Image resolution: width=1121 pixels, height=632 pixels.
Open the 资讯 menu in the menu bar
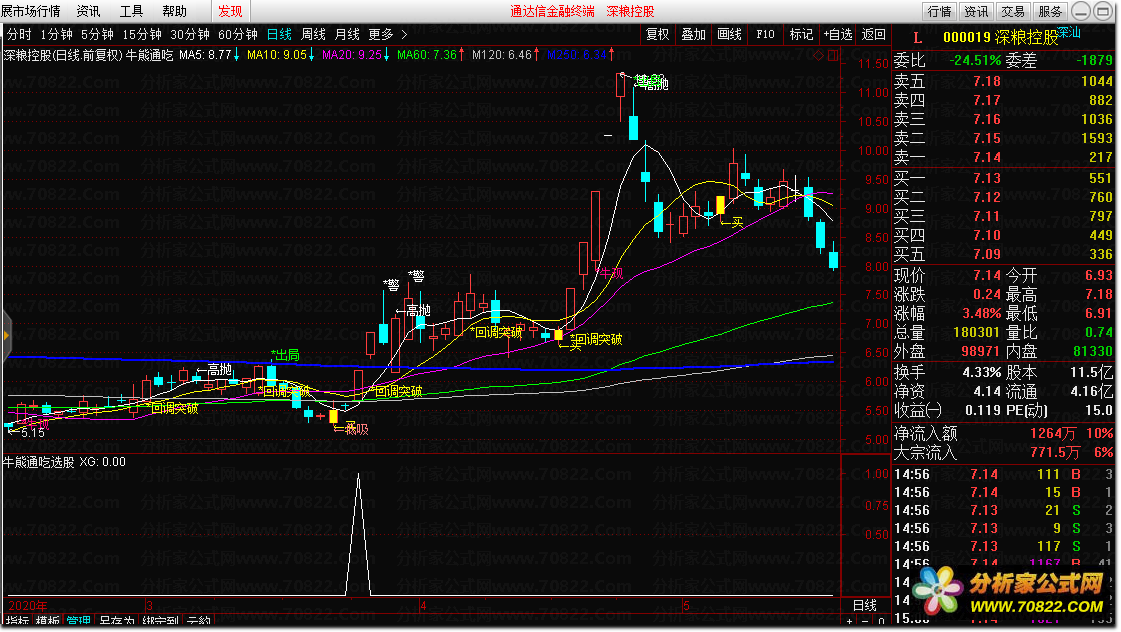pos(88,11)
